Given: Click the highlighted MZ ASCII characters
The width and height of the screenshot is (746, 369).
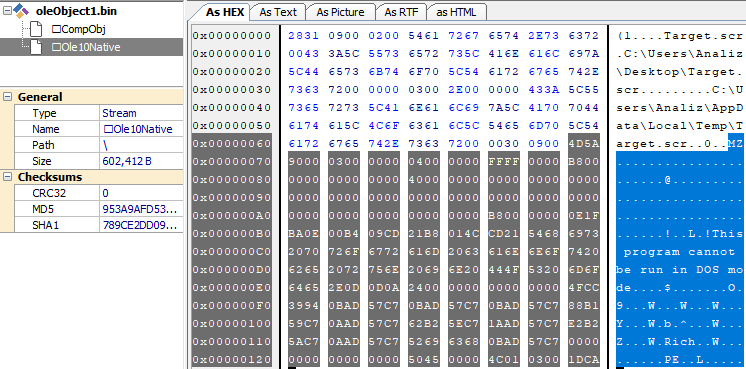Looking at the screenshot, I should click(736, 144).
